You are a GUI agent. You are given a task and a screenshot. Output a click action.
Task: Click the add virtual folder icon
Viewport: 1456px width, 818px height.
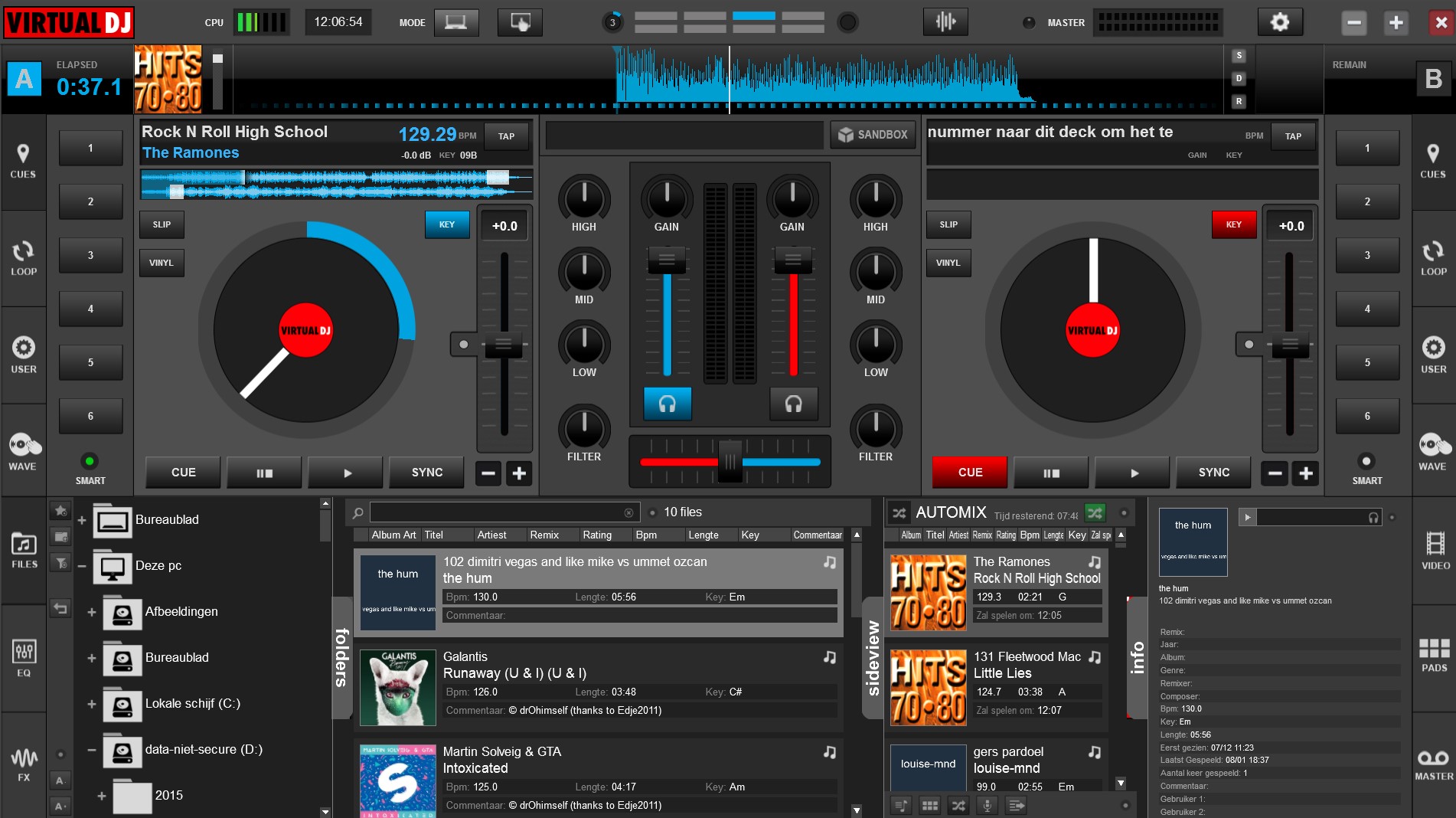pyautogui.click(x=60, y=537)
